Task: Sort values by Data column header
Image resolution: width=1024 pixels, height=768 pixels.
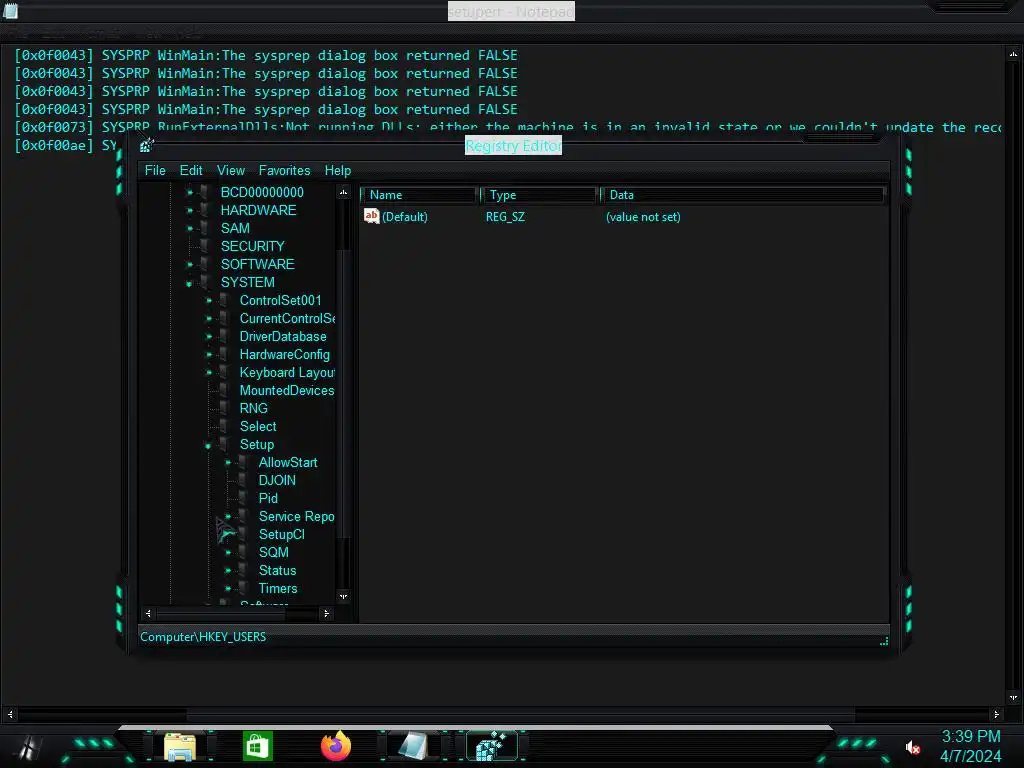Action: [x=743, y=195]
